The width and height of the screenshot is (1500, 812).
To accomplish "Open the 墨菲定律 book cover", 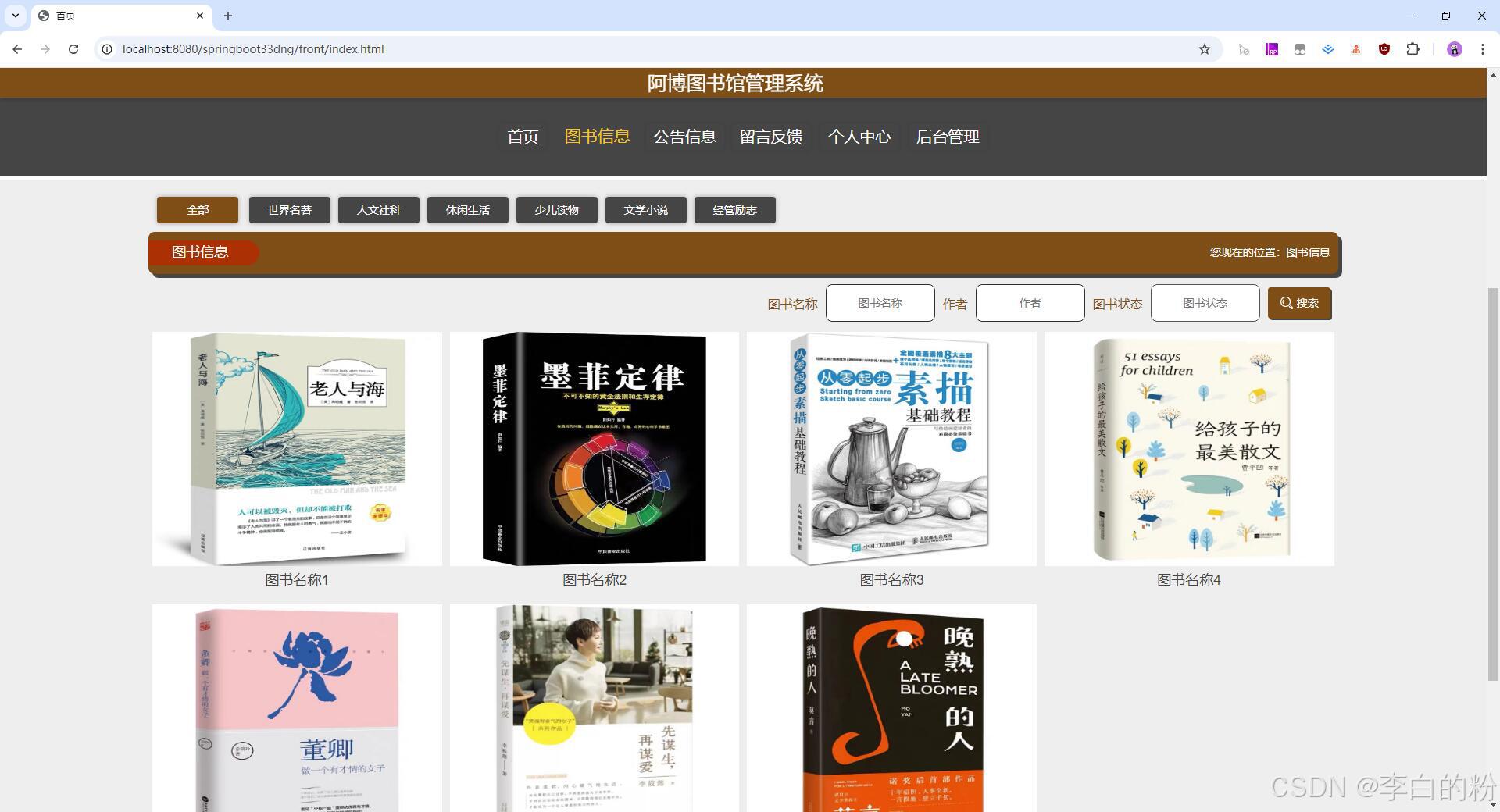I will point(595,449).
